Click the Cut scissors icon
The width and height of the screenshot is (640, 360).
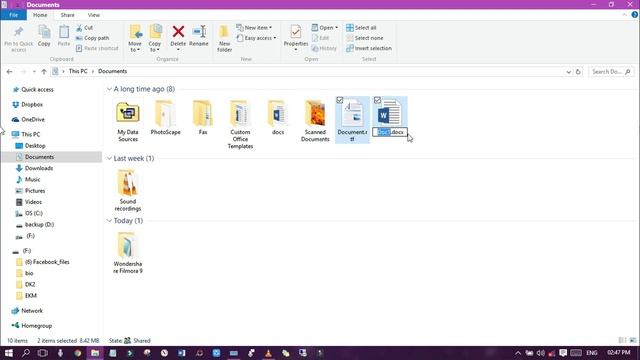(x=79, y=28)
